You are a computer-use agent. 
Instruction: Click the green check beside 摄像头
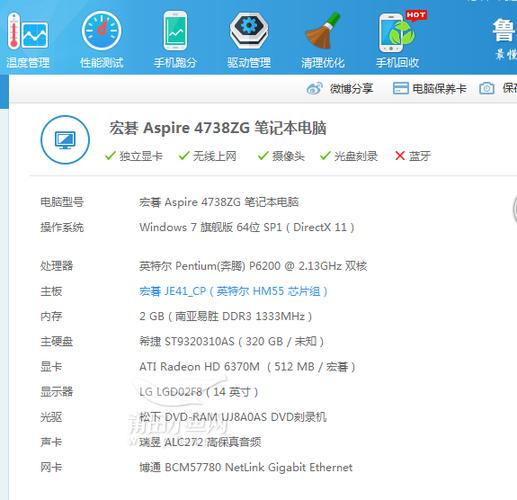(x=263, y=155)
